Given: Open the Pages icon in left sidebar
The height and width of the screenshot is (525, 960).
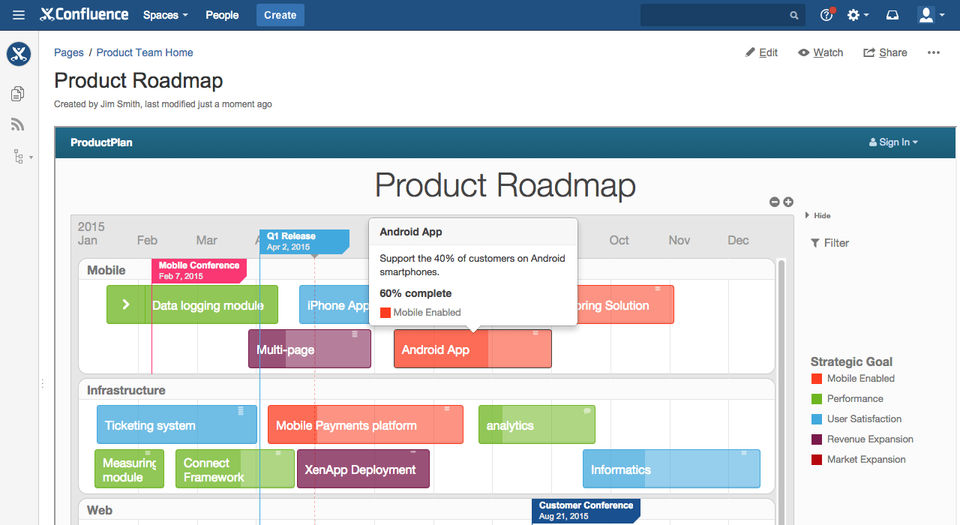Looking at the screenshot, I should (x=18, y=94).
